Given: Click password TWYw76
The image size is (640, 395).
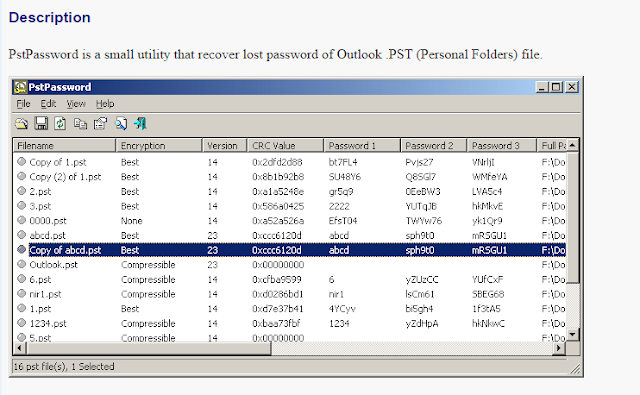Looking at the screenshot, I should pos(424,221).
